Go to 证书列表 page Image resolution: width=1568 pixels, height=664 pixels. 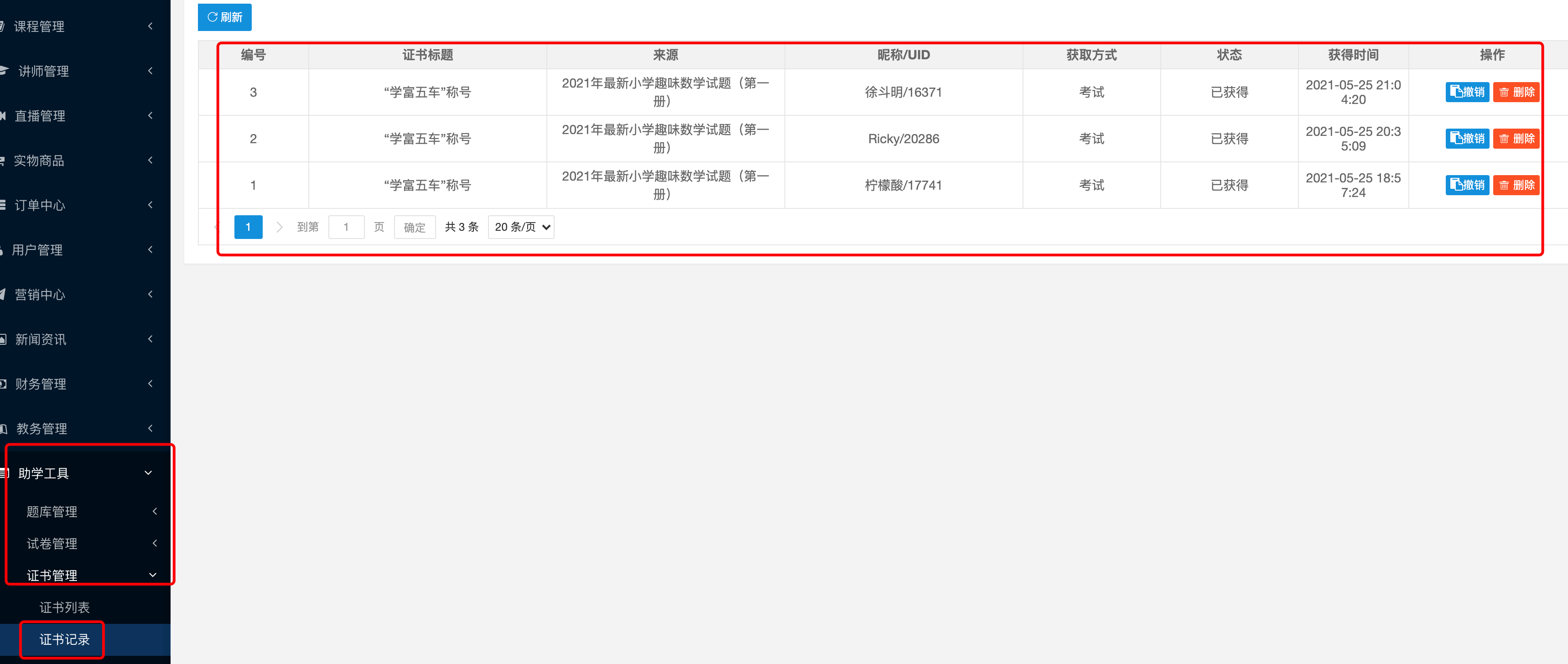(85, 607)
